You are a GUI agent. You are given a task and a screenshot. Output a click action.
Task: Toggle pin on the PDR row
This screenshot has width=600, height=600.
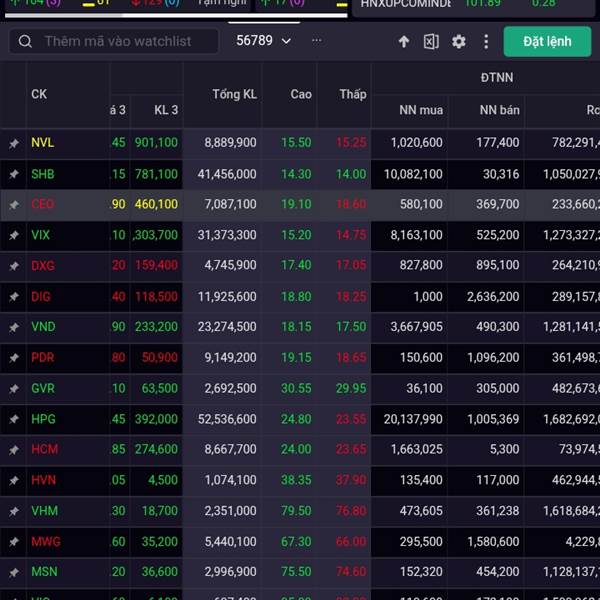(x=14, y=358)
